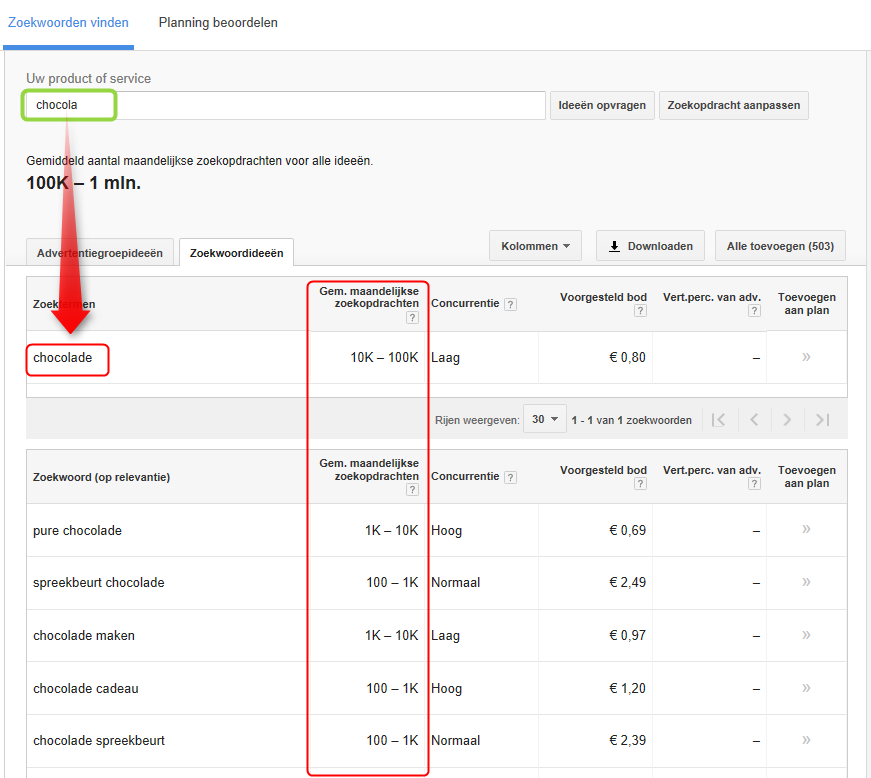Add chocolade spreekbeurt to plan arrows
The image size is (871, 778).
coord(806,740)
